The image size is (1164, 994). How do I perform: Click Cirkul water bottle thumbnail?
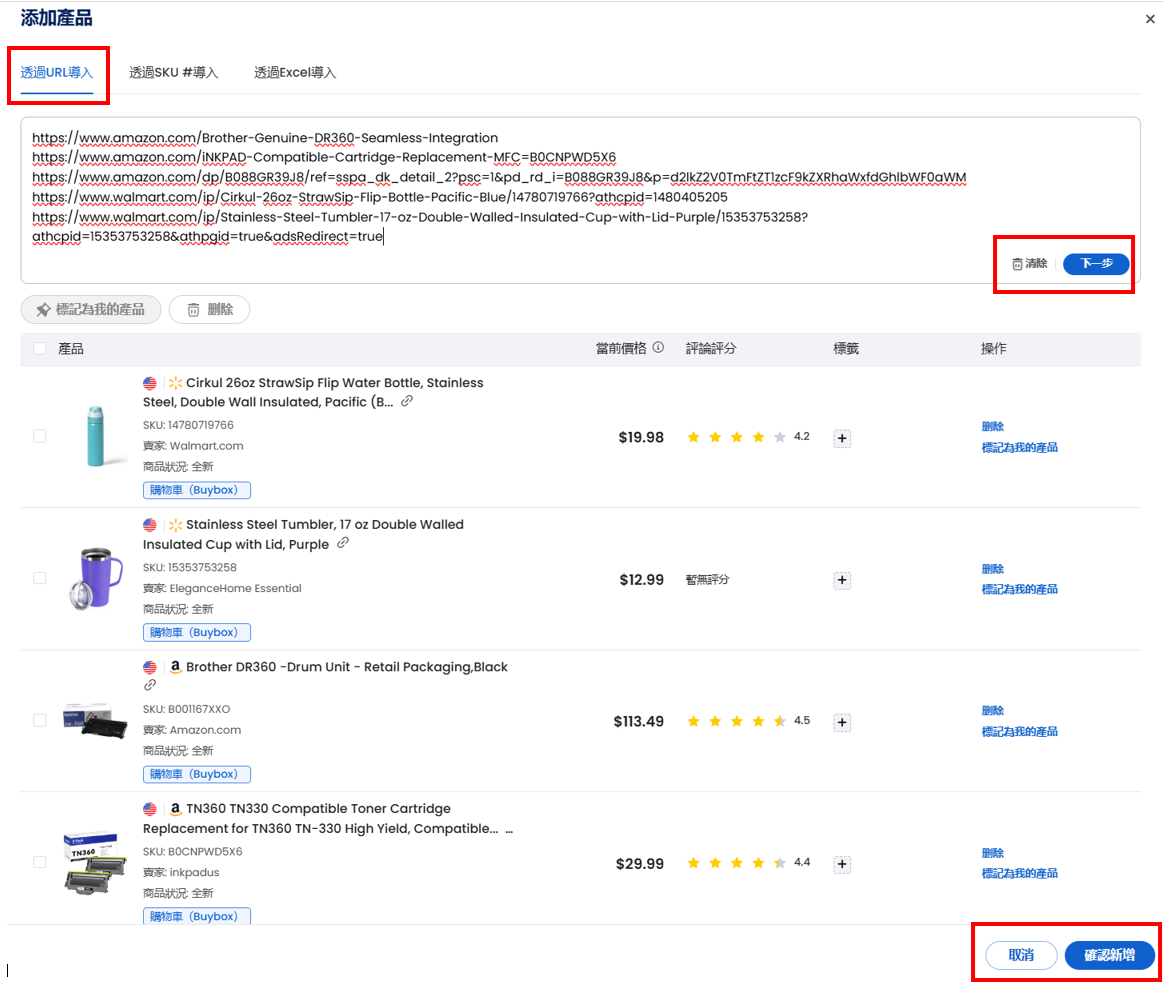95,436
